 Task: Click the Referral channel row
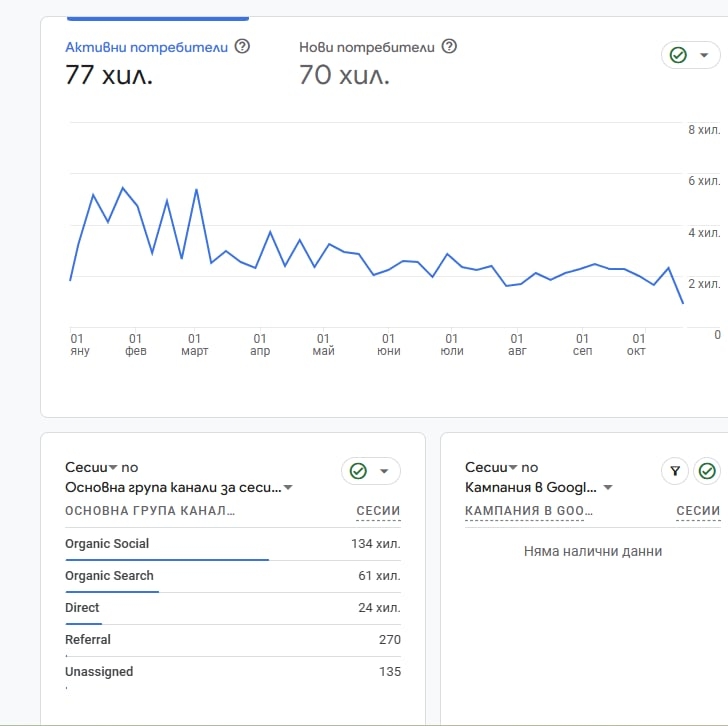[x=88, y=640]
